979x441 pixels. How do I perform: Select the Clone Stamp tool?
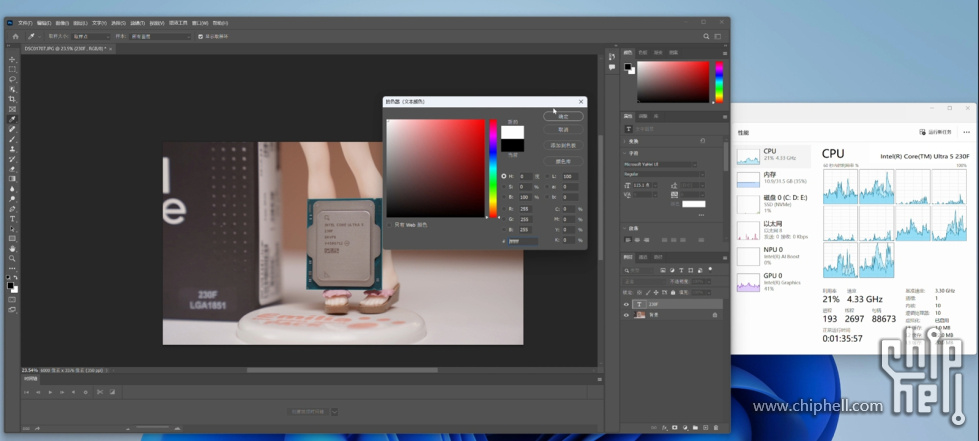point(12,149)
